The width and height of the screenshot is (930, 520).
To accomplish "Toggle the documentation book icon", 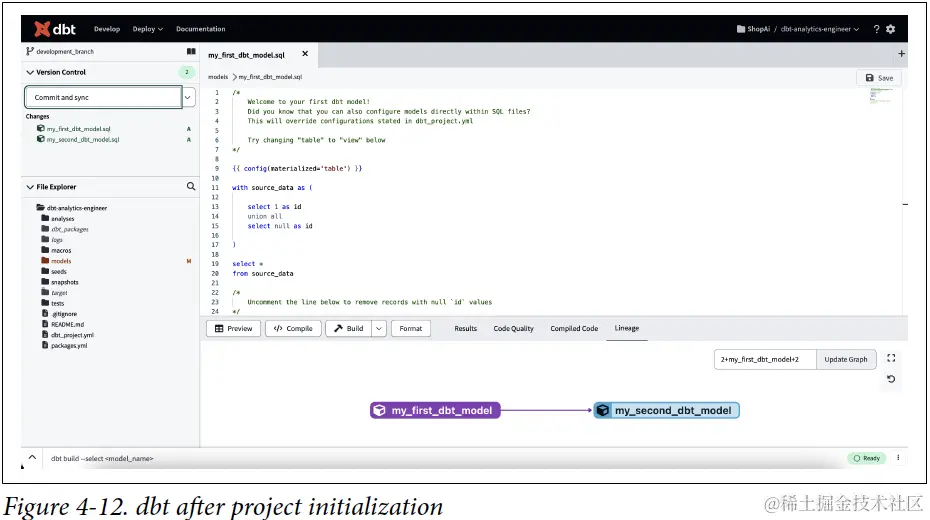I will [x=191, y=52].
